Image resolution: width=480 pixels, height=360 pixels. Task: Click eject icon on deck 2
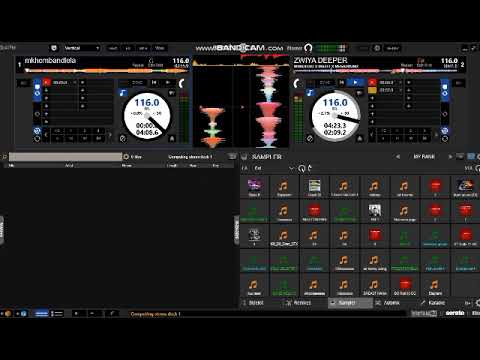pos(360,138)
